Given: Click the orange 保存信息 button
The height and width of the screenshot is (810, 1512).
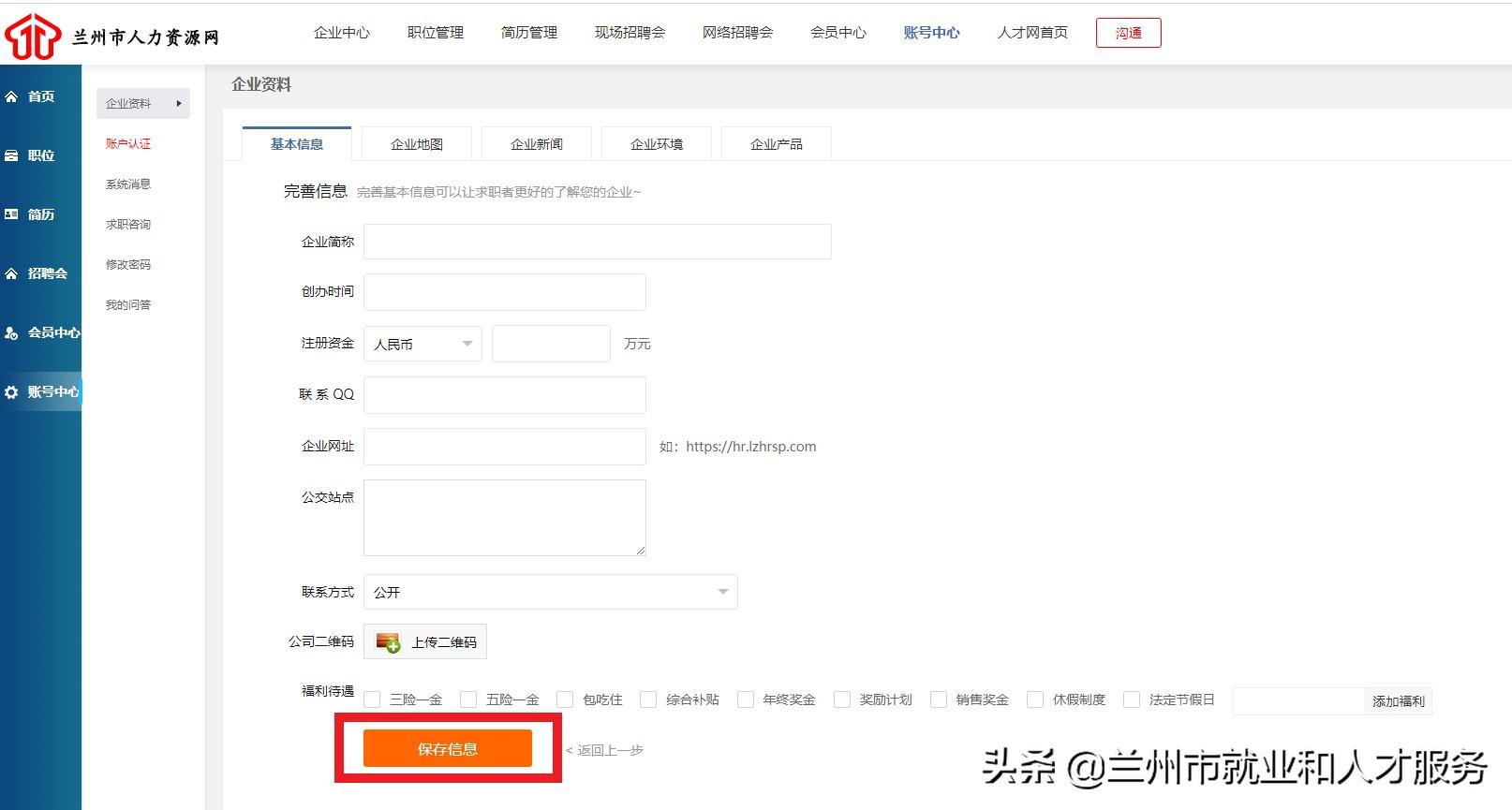Looking at the screenshot, I should click(448, 749).
